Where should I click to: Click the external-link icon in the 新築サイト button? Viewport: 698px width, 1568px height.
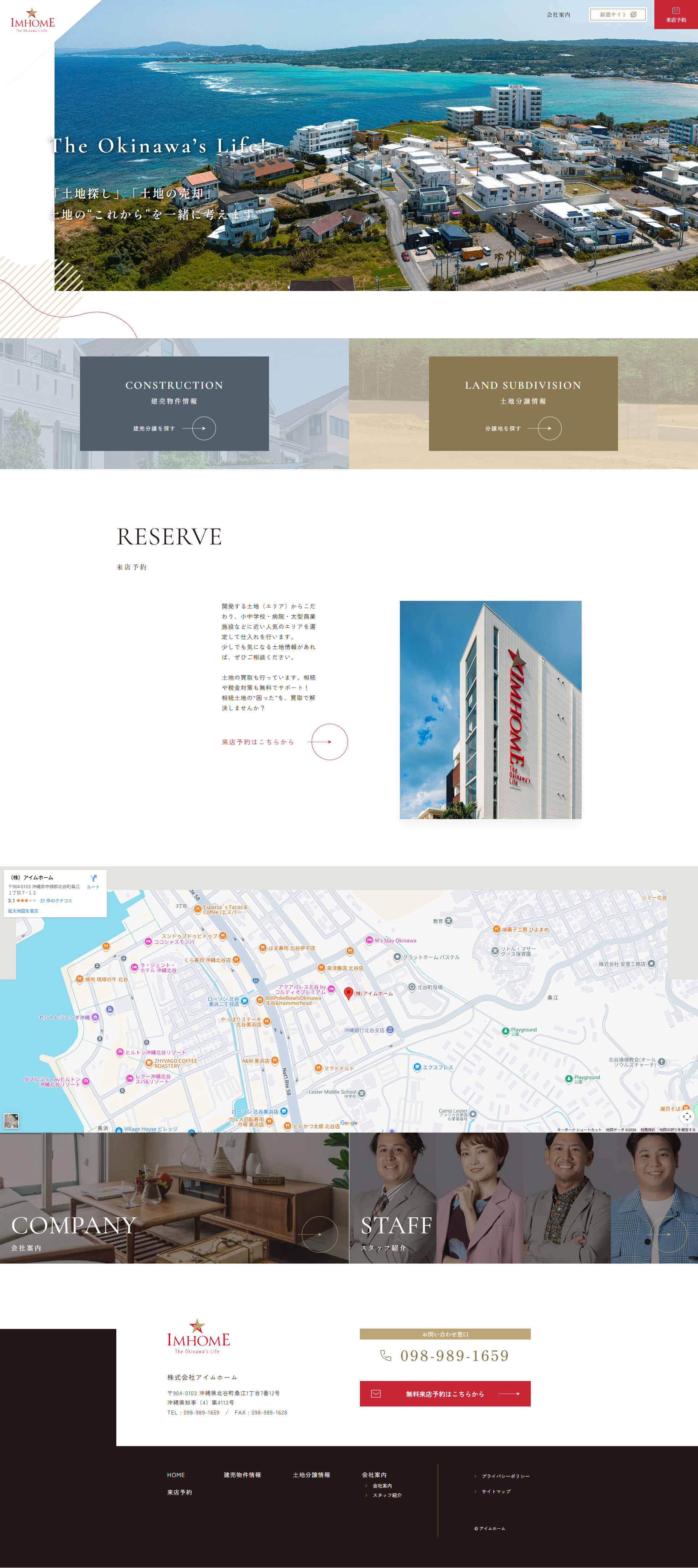(634, 14)
